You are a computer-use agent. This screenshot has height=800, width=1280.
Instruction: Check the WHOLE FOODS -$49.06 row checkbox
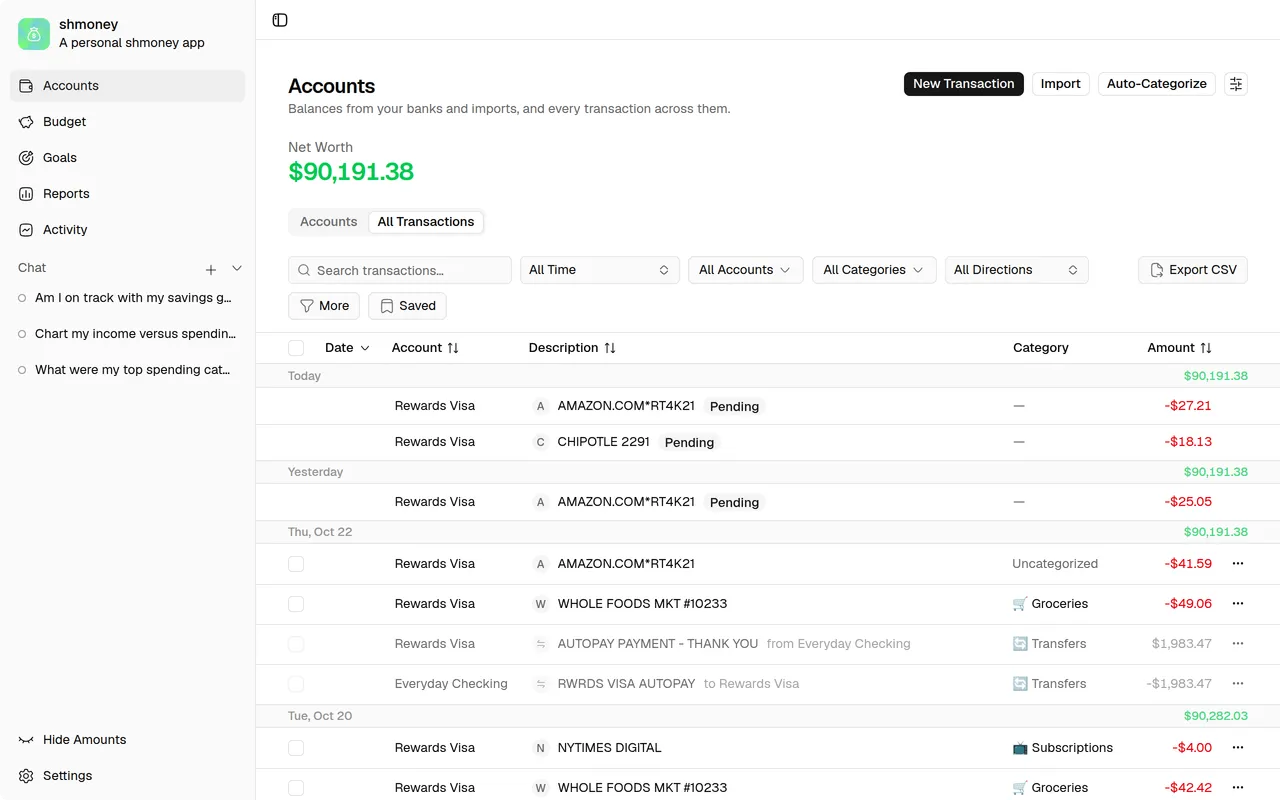[296, 604]
